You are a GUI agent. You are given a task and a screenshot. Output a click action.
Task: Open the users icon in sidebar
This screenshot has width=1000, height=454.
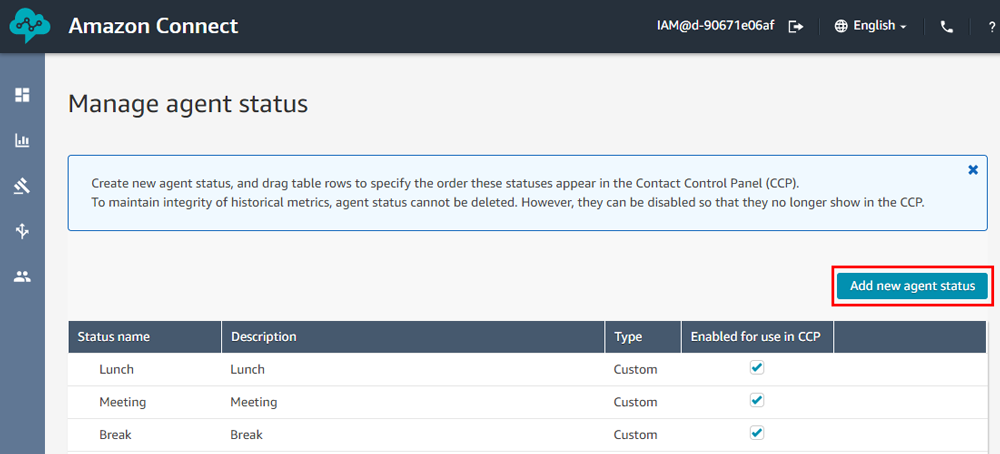22,277
